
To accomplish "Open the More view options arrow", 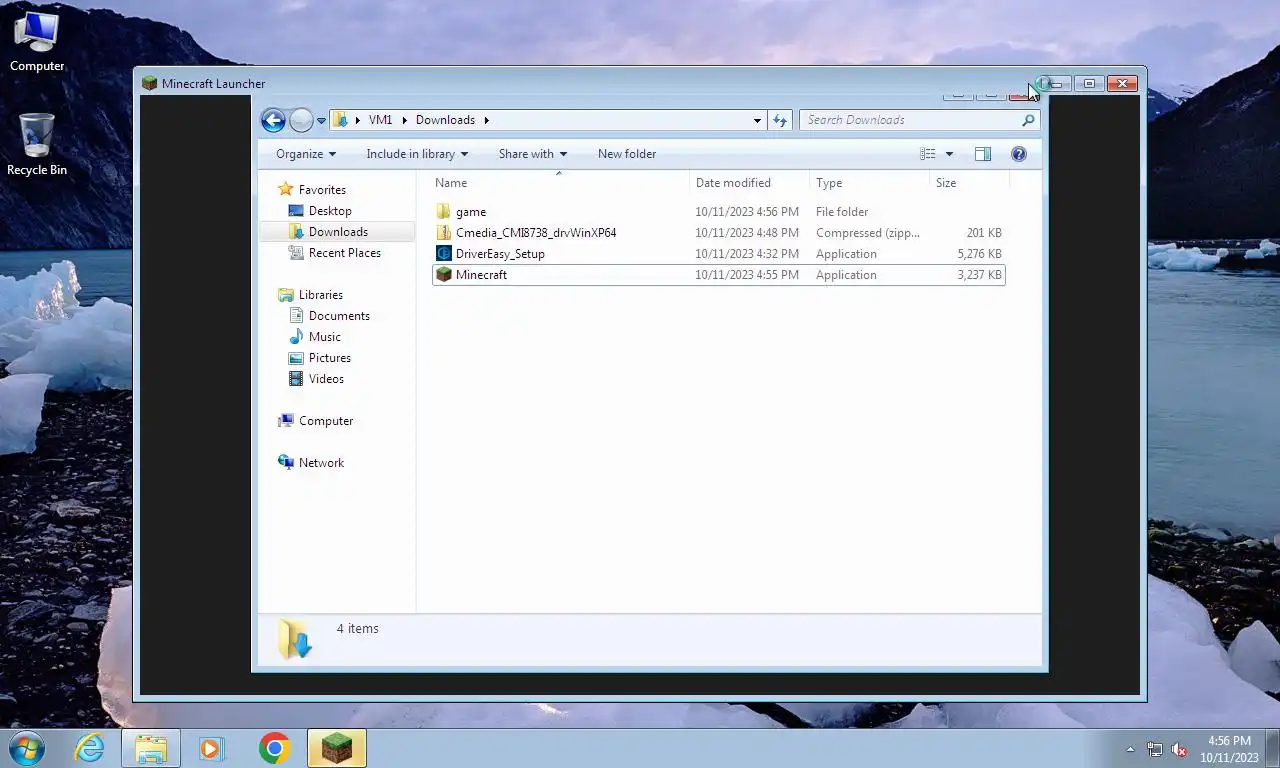I will [x=949, y=154].
